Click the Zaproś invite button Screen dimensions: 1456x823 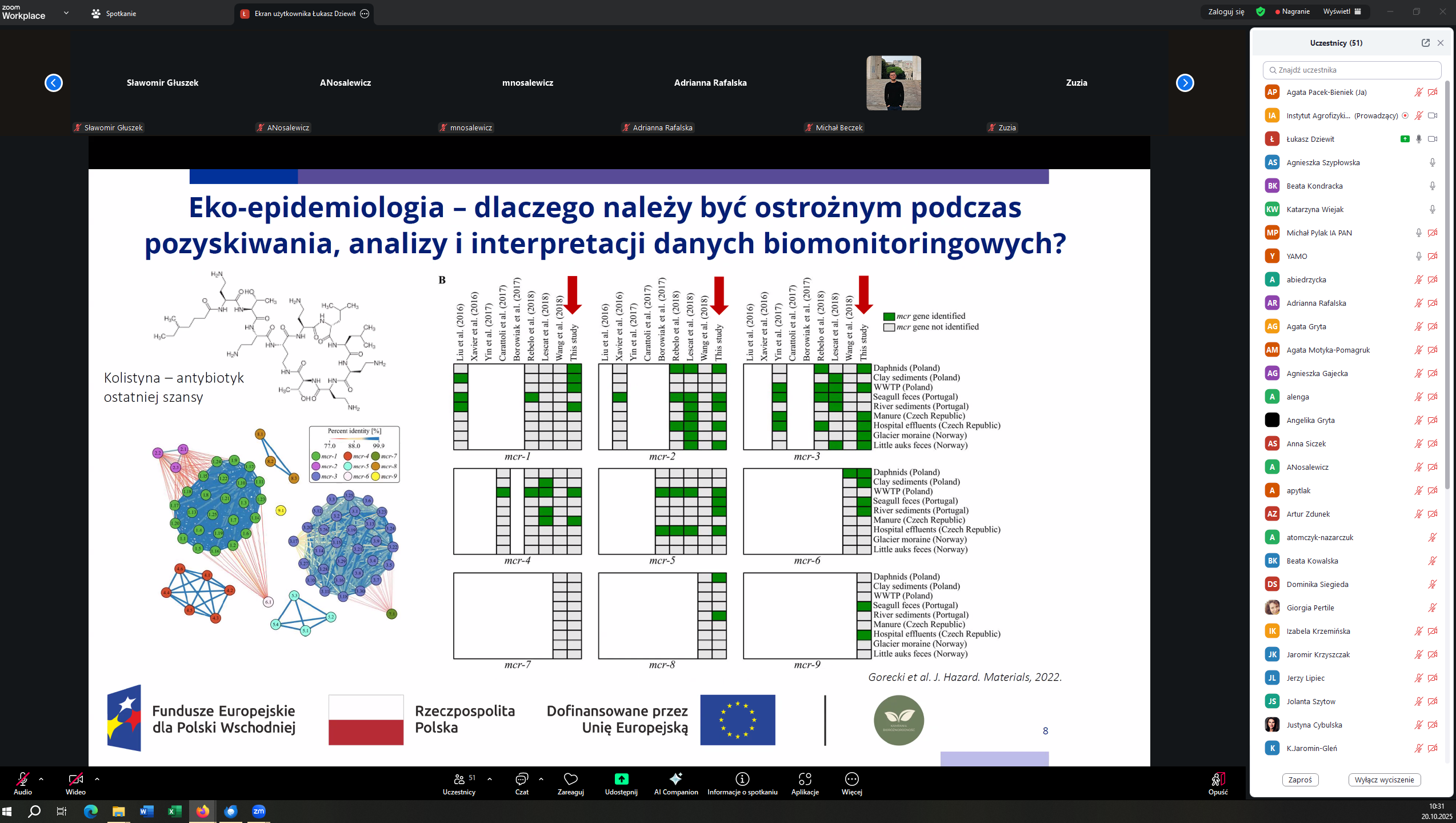click(x=1300, y=780)
